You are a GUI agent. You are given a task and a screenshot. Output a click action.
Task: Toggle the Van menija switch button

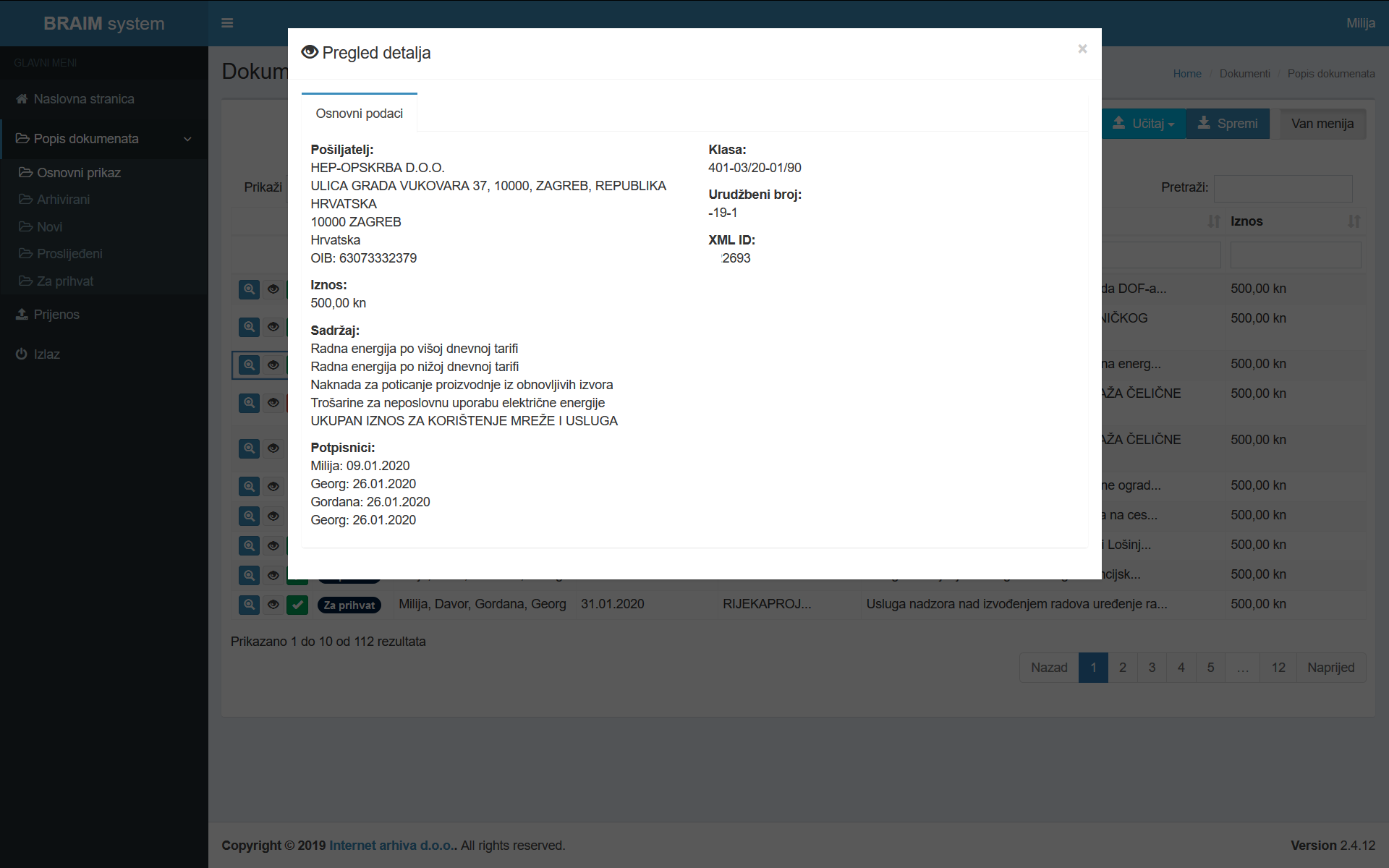[1322, 124]
